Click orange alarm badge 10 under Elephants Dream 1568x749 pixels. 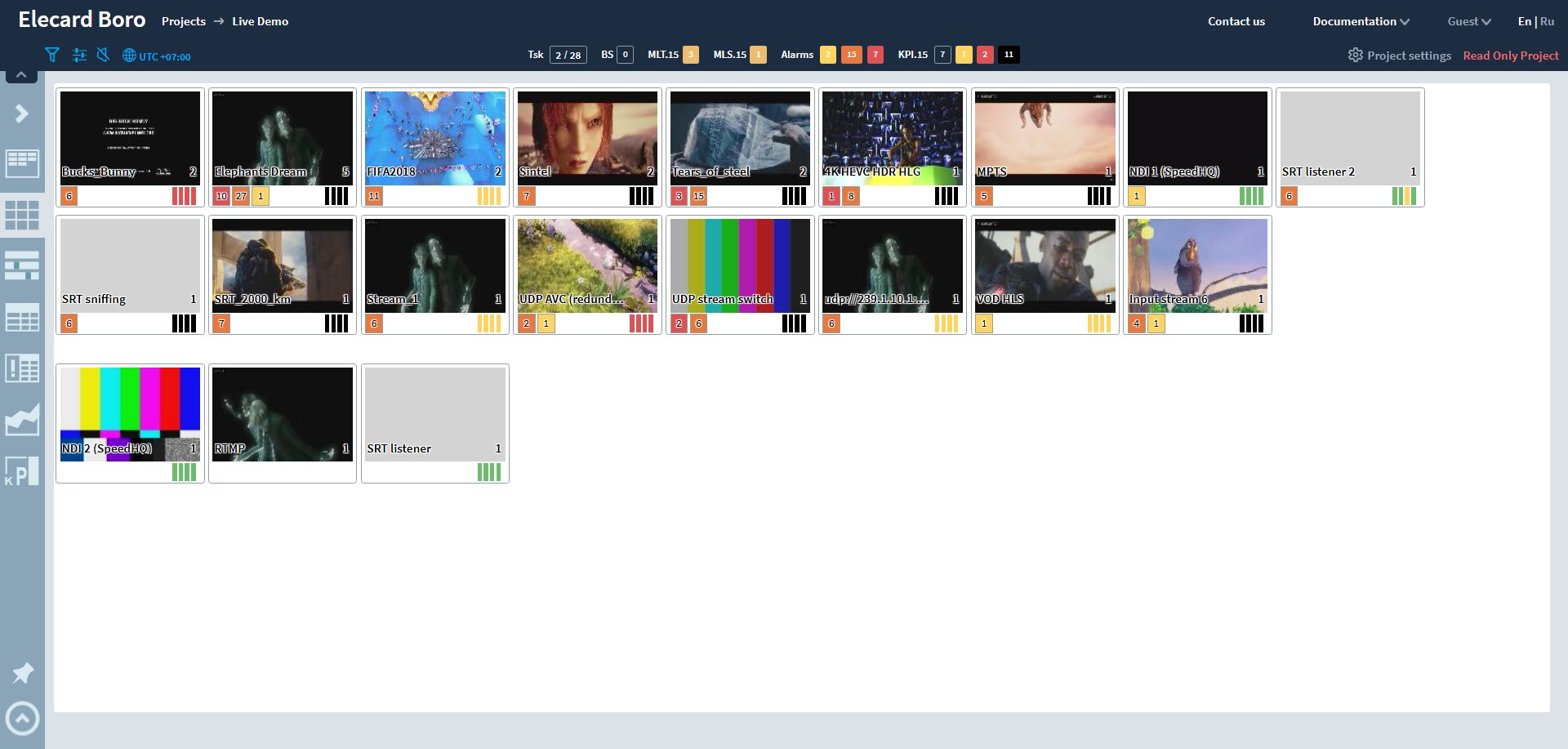click(x=221, y=196)
